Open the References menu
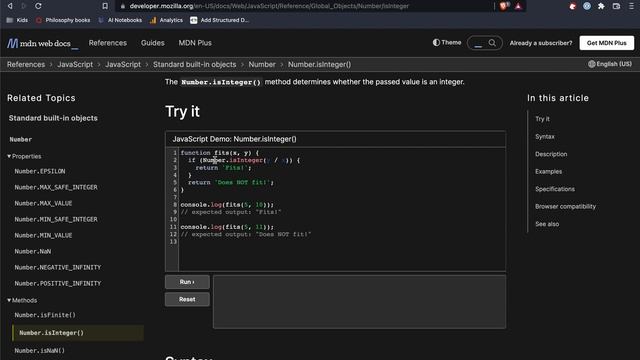 [x=108, y=43]
